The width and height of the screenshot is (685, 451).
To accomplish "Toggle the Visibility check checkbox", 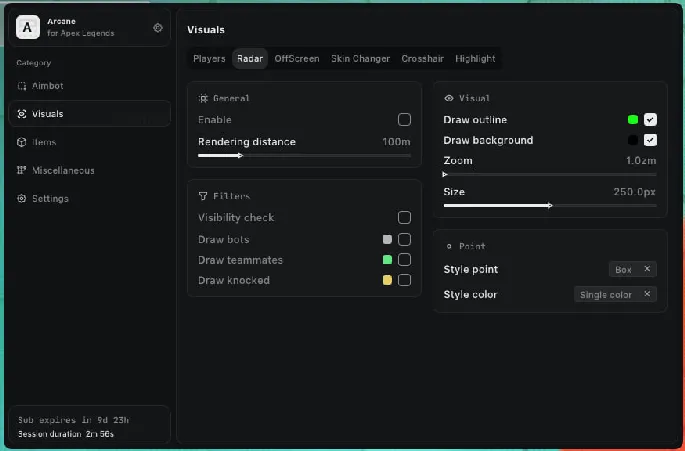I will [x=404, y=218].
